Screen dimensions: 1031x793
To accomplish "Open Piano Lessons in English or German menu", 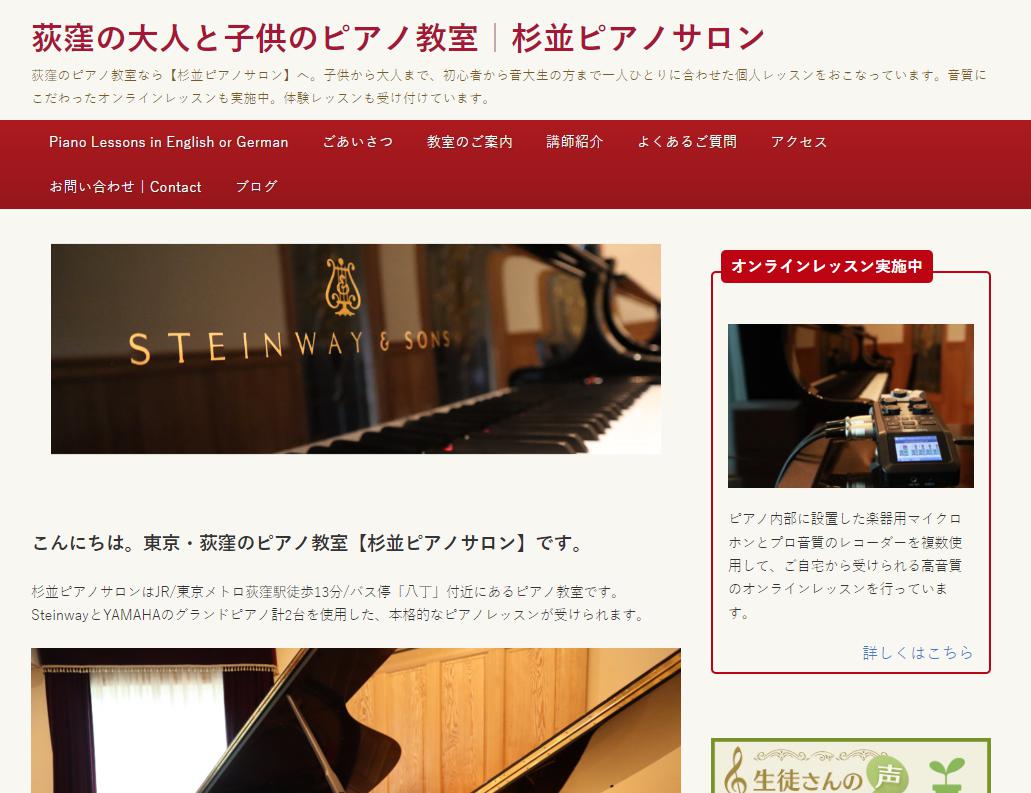I will tap(168, 142).
